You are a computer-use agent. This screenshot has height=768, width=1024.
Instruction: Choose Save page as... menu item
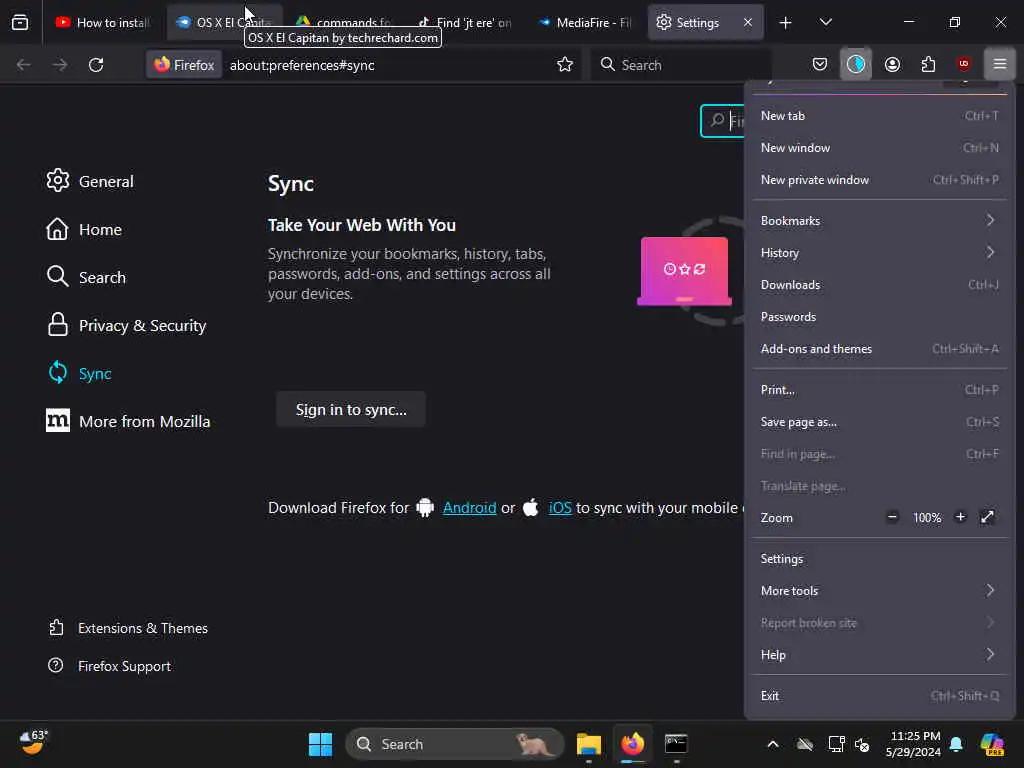click(880, 421)
